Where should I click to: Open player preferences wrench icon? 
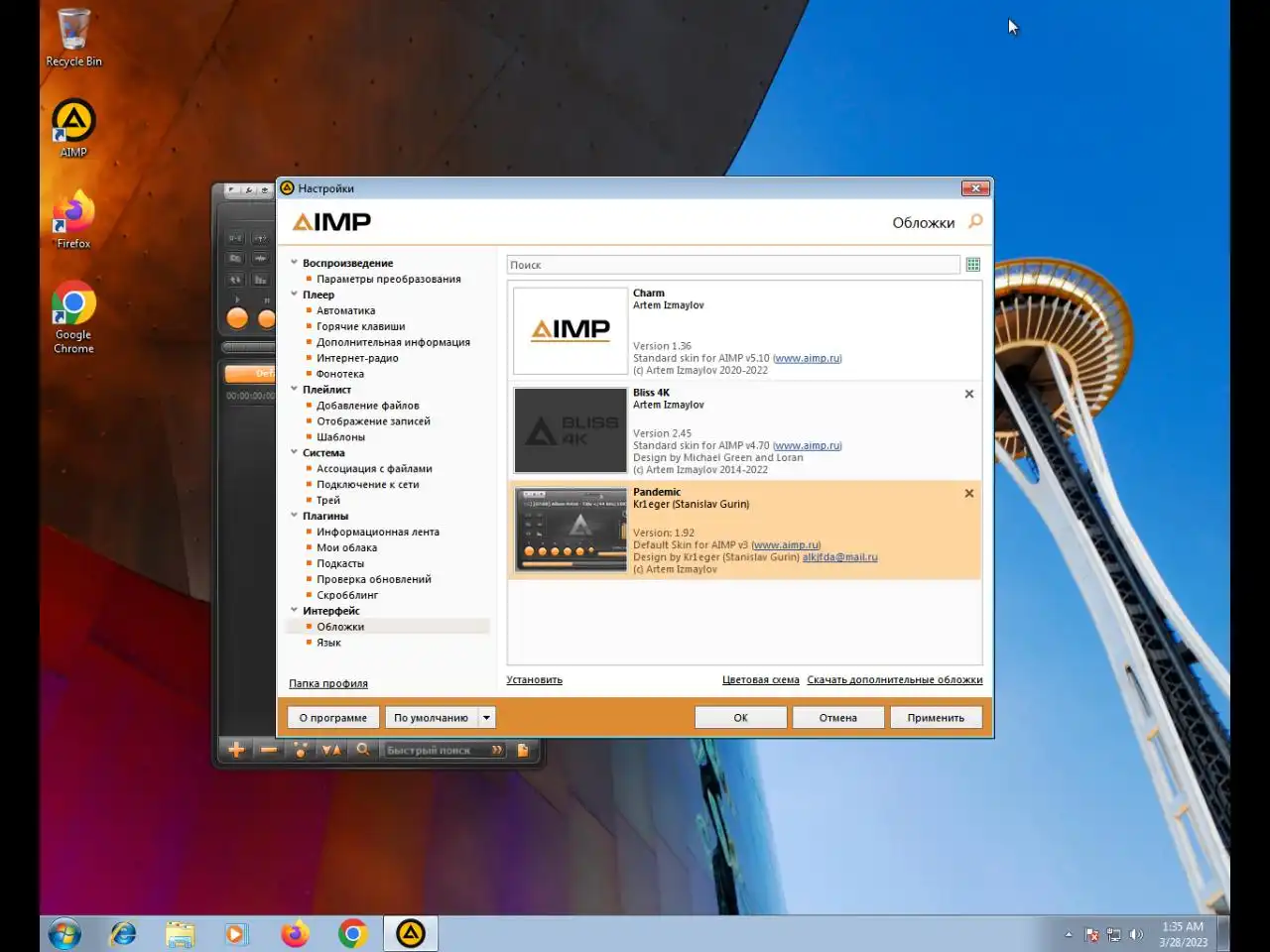tap(249, 190)
